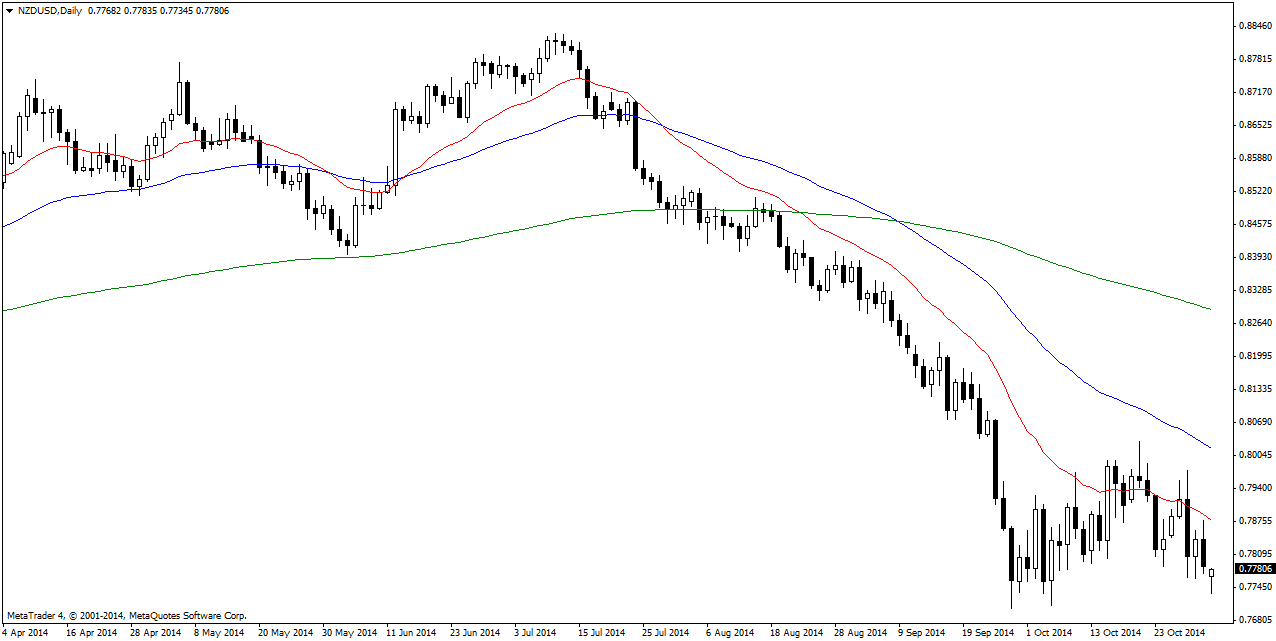The height and width of the screenshot is (641, 1276).
Task: Select the 11 Jun 2014 date marker
Action: click(411, 632)
